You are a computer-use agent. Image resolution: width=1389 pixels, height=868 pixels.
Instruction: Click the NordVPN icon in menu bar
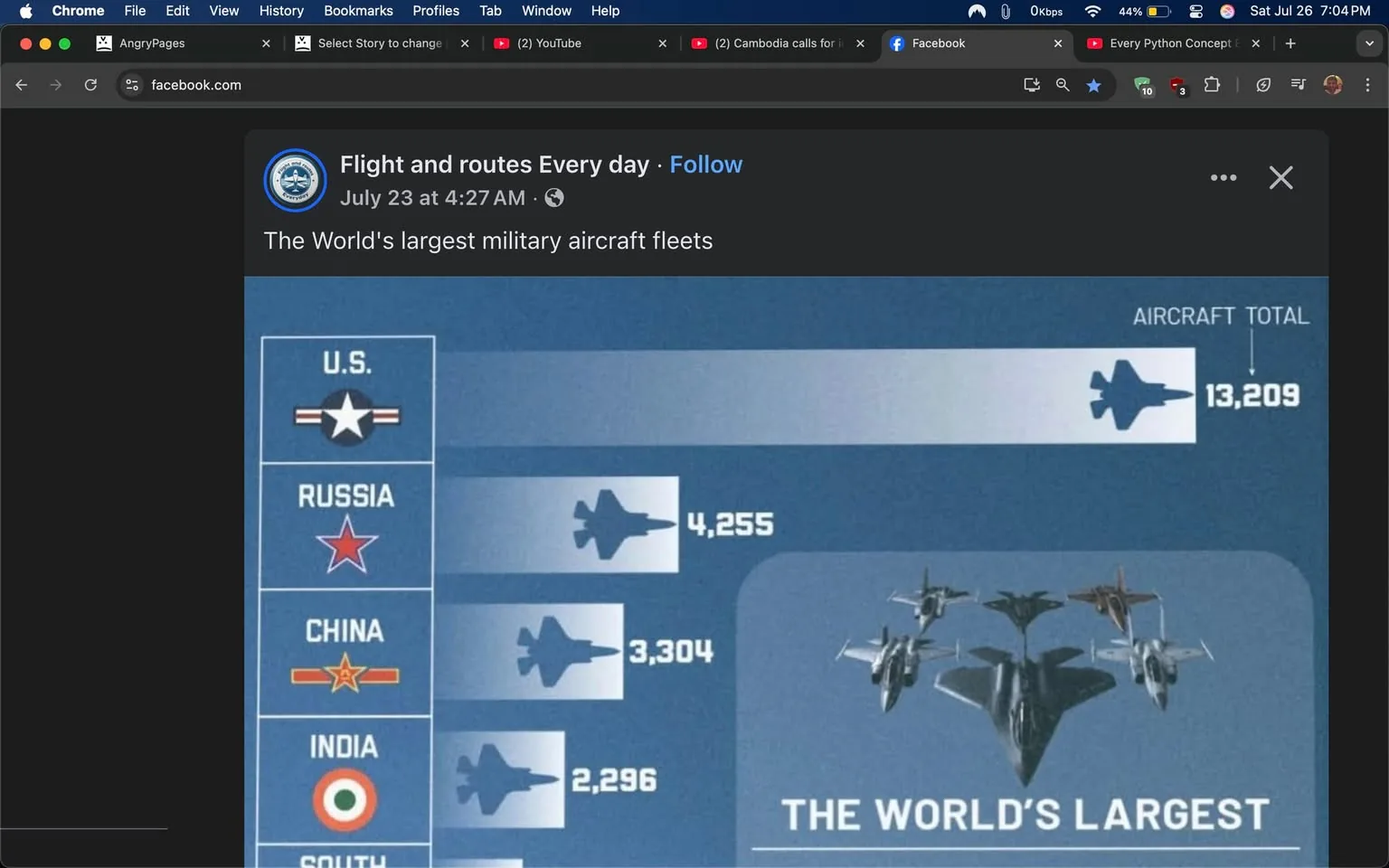click(x=977, y=12)
